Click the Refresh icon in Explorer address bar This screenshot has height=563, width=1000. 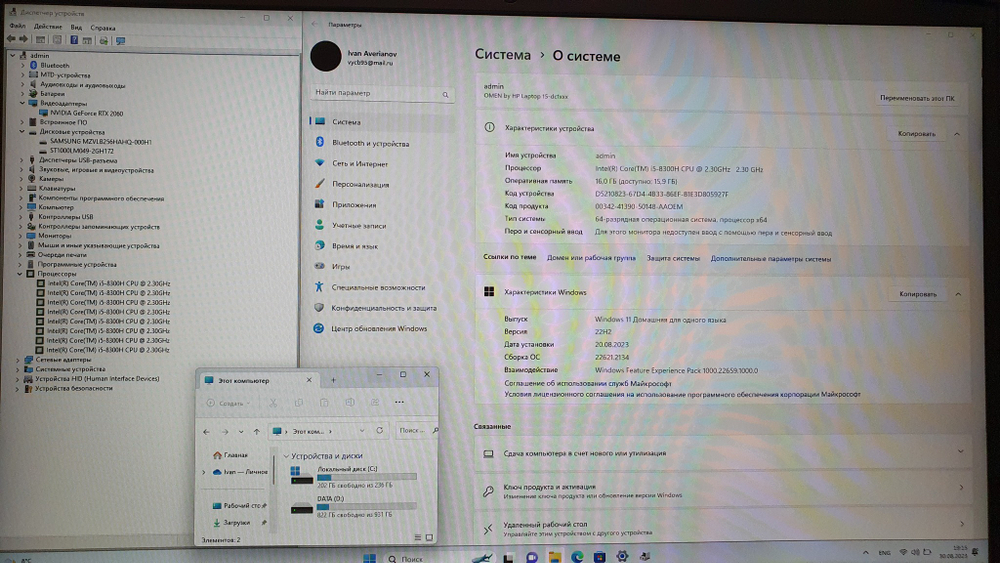pyautogui.click(x=379, y=430)
